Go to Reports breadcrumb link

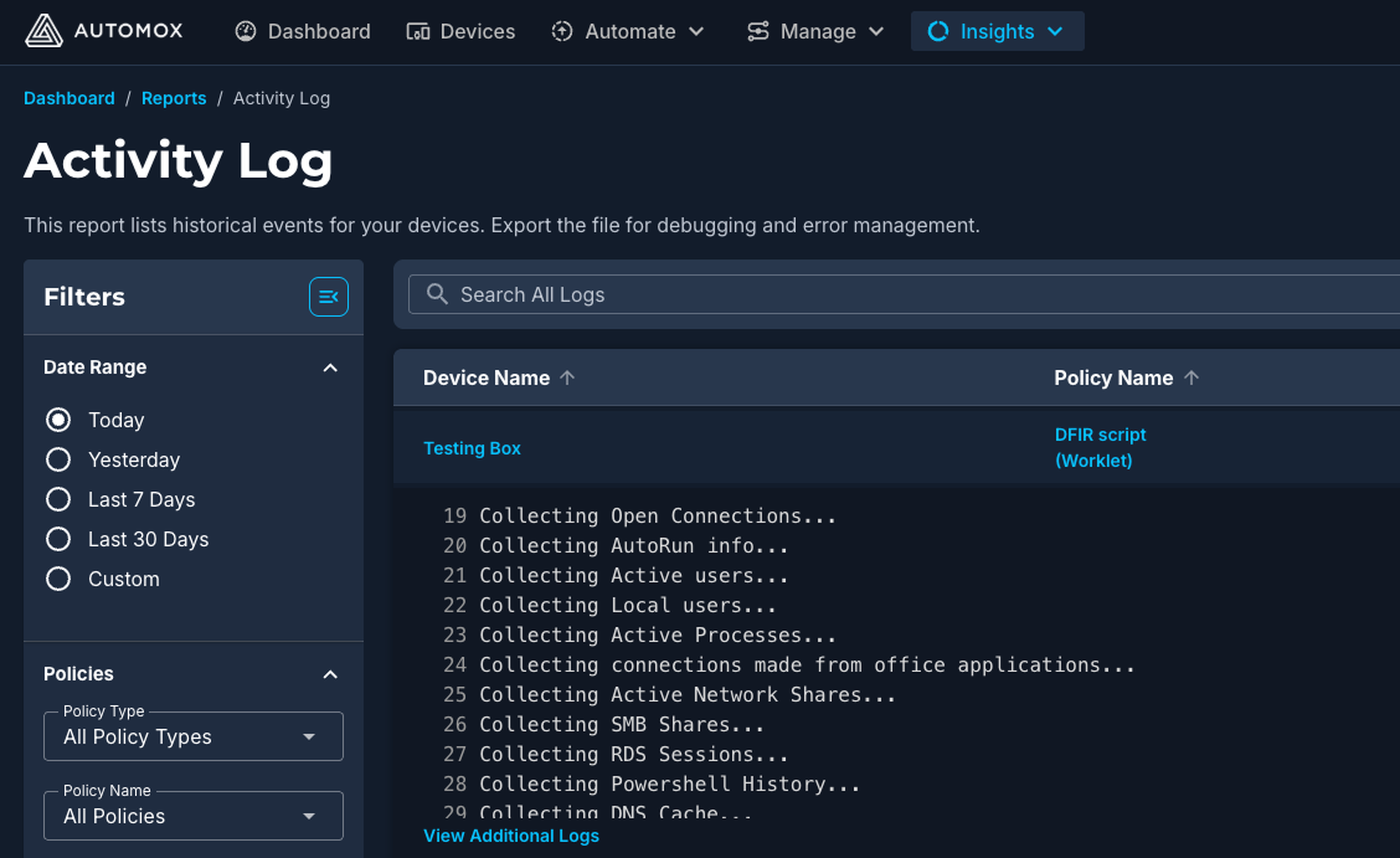(174, 98)
